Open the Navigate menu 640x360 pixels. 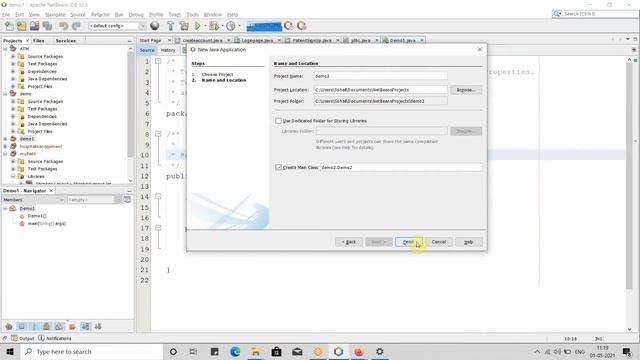(x=55, y=14)
